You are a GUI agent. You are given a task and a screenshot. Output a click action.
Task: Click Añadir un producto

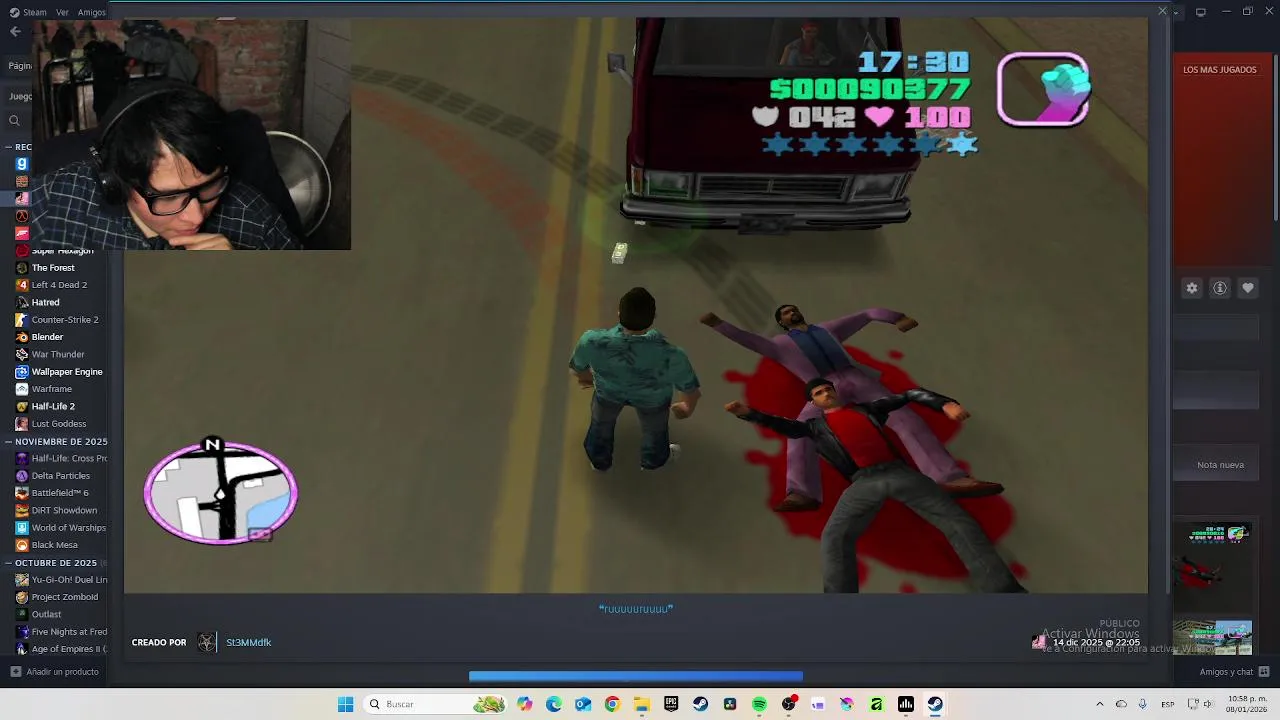click(x=54, y=672)
